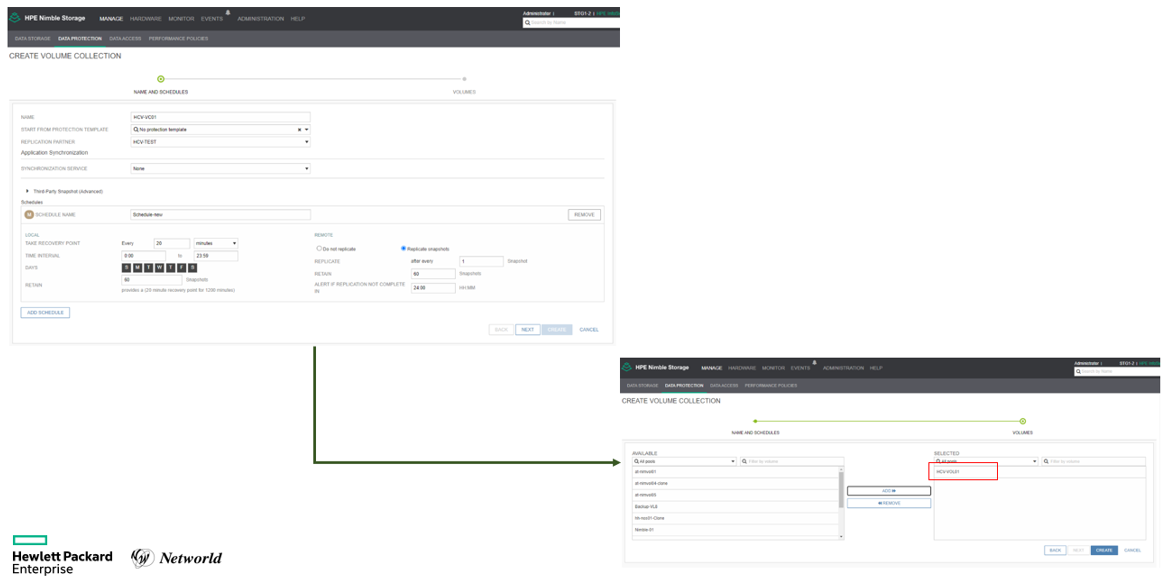Click the ADD button between volume lists
Image resolution: width=1166 pixels, height=586 pixels.
(x=889, y=491)
